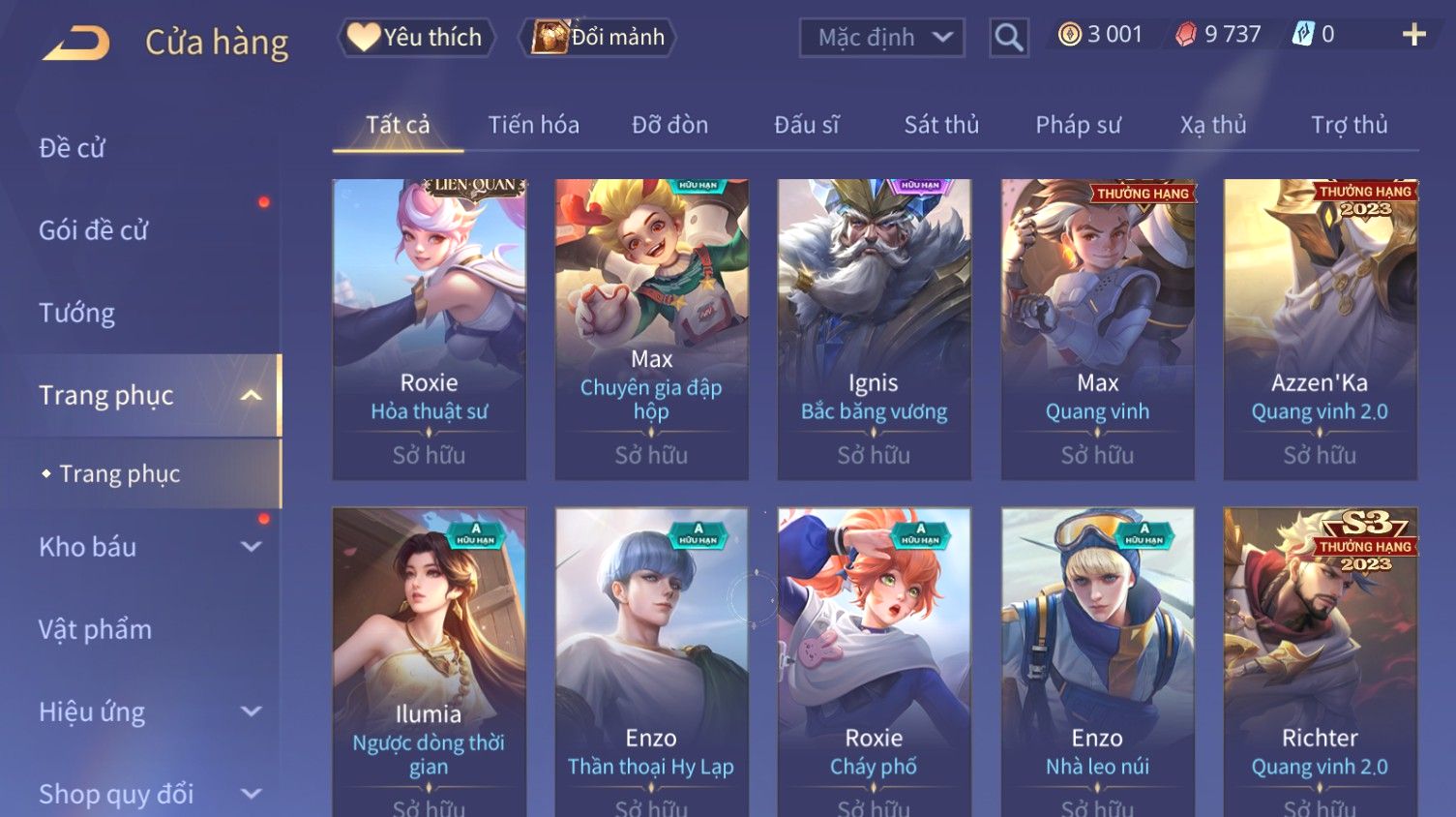The image size is (1456, 817).
Task: Open Yêu thích heart favorites
Action: [x=416, y=38]
